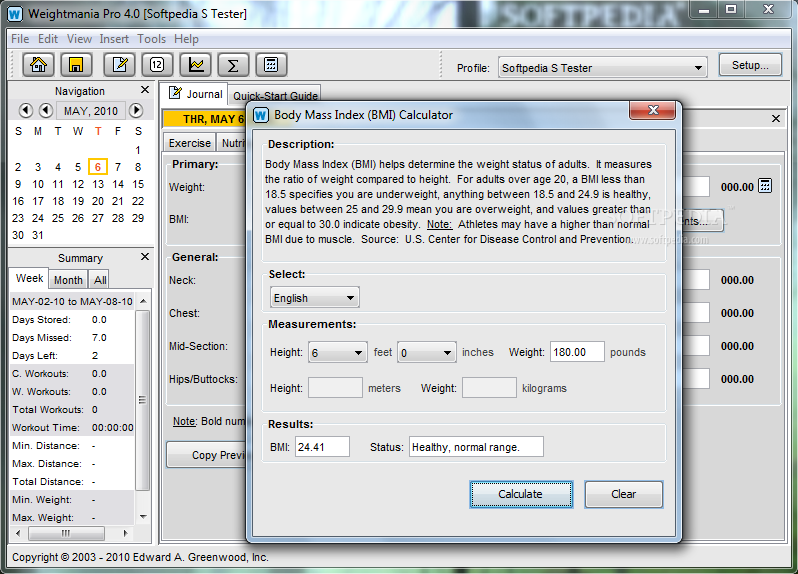798x574 pixels.
Task: Open the Tools menu
Action: point(152,39)
